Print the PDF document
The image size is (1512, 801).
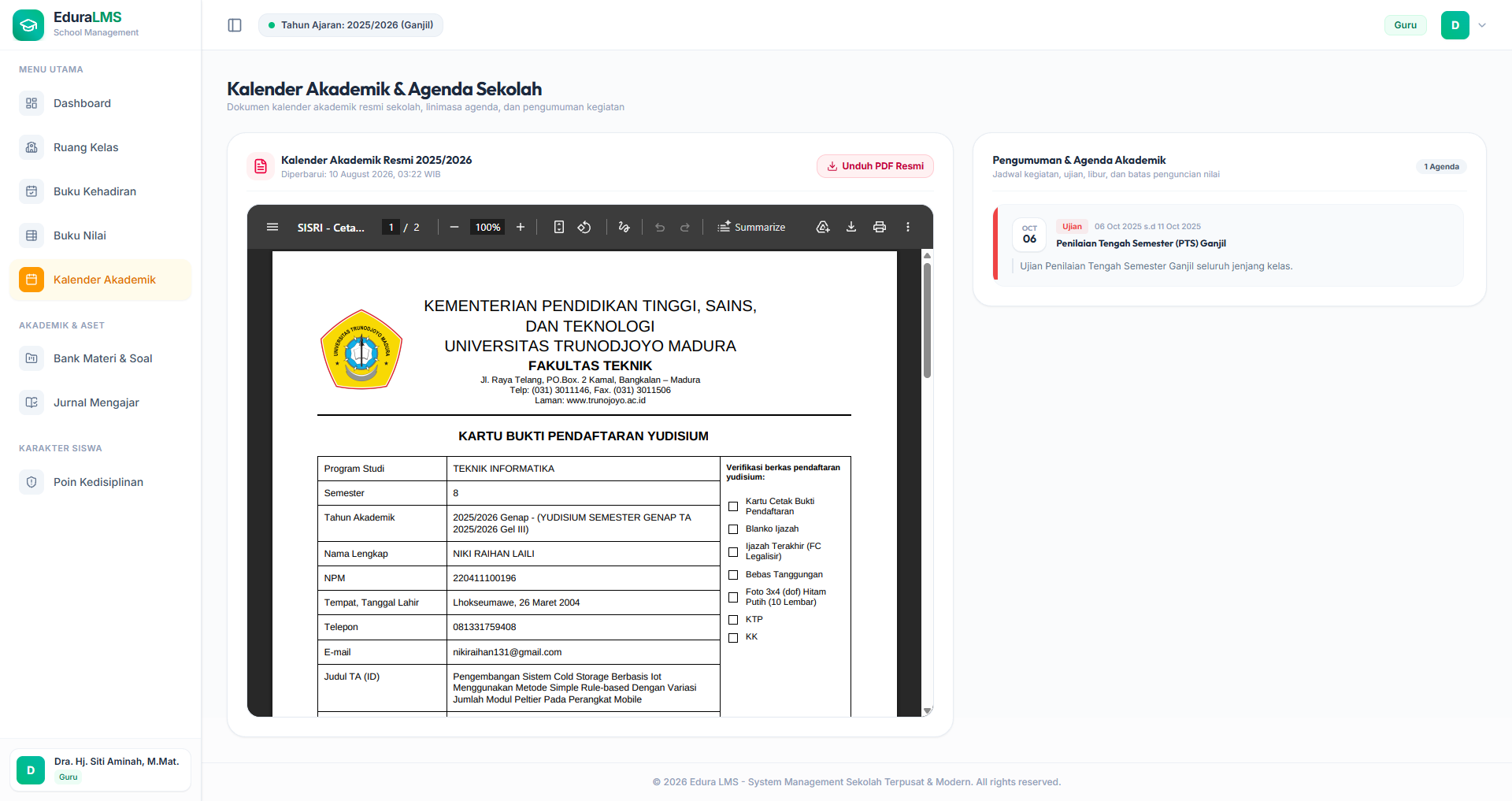880,227
